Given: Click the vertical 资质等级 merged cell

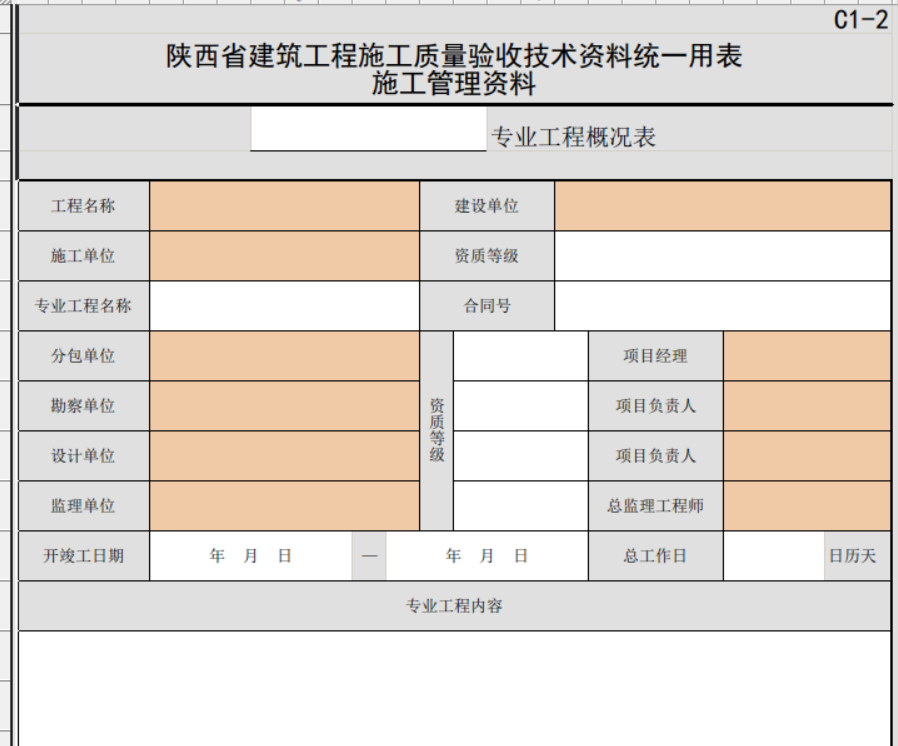Looking at the screenshot, I should [x=437, y=431].
